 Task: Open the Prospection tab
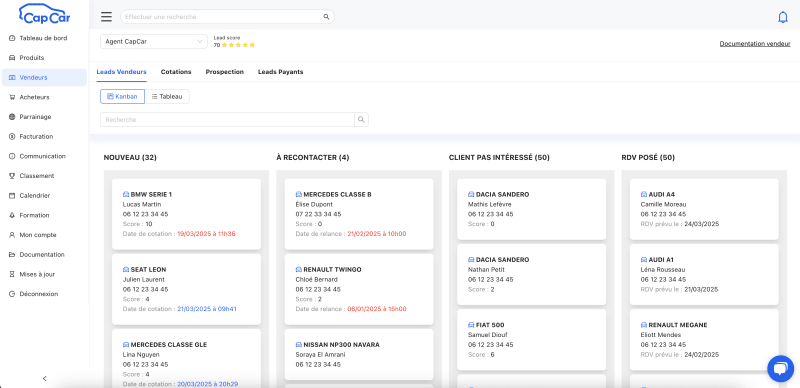tap(224, 72)
